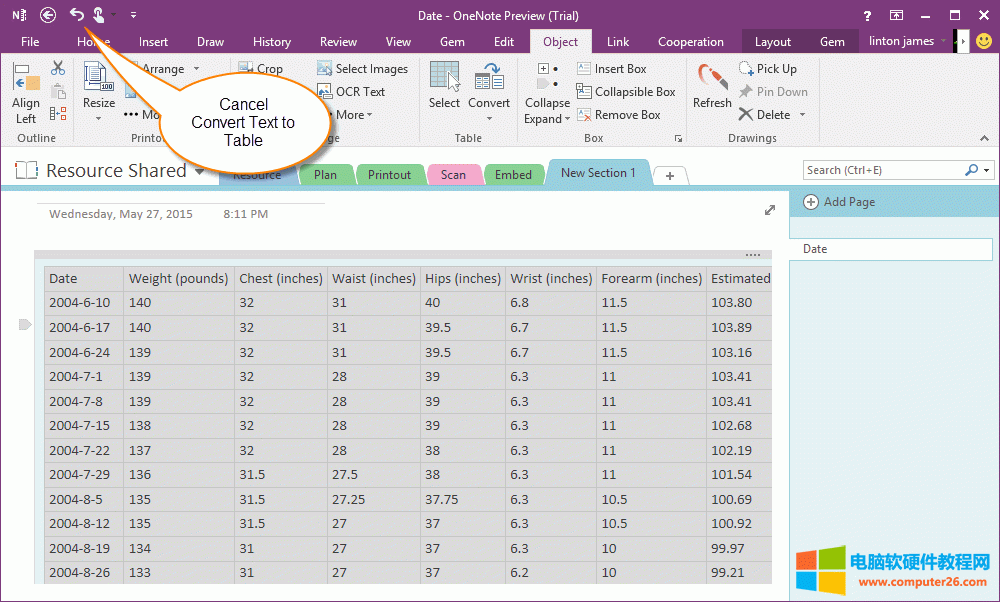
Task: Click the Back navigation arrow icon
Action: [x=48, y=14]
